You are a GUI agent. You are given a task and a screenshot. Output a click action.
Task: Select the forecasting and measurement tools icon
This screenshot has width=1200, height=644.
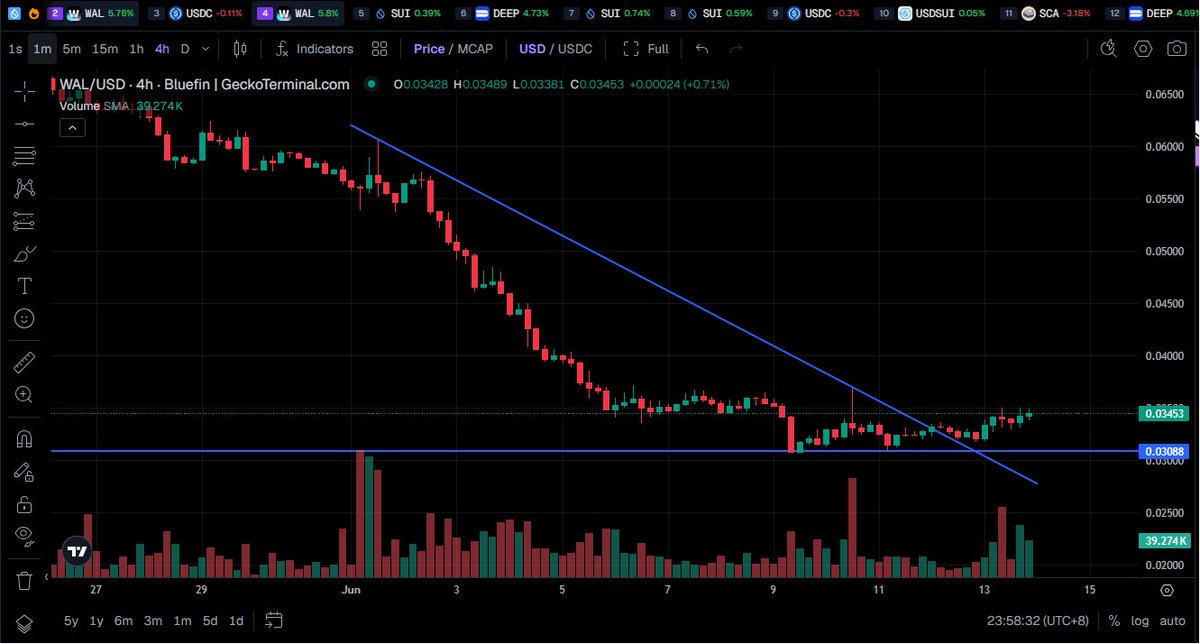tap(25, 221)
